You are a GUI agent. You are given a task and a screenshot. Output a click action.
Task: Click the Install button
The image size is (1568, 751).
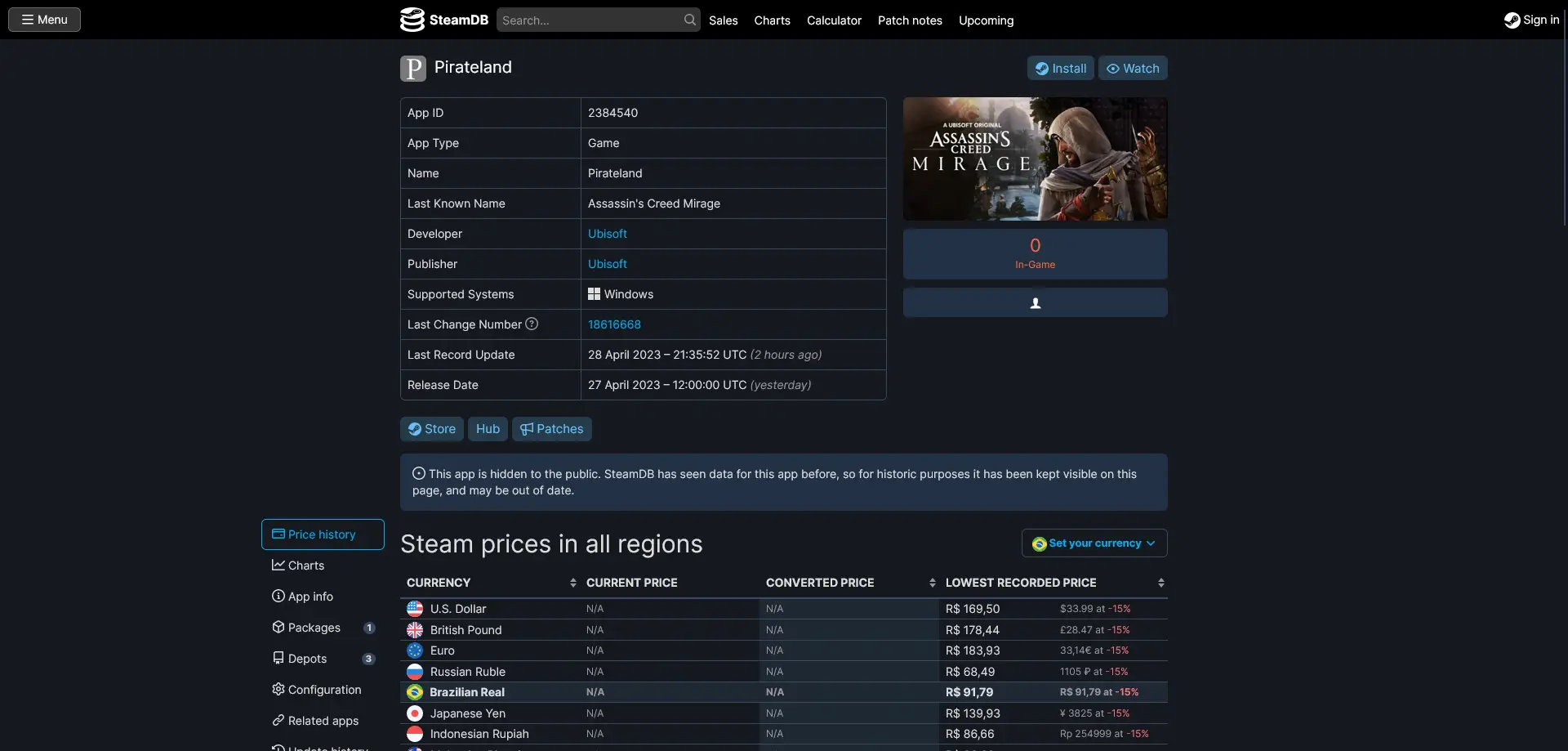[1060, 68]
